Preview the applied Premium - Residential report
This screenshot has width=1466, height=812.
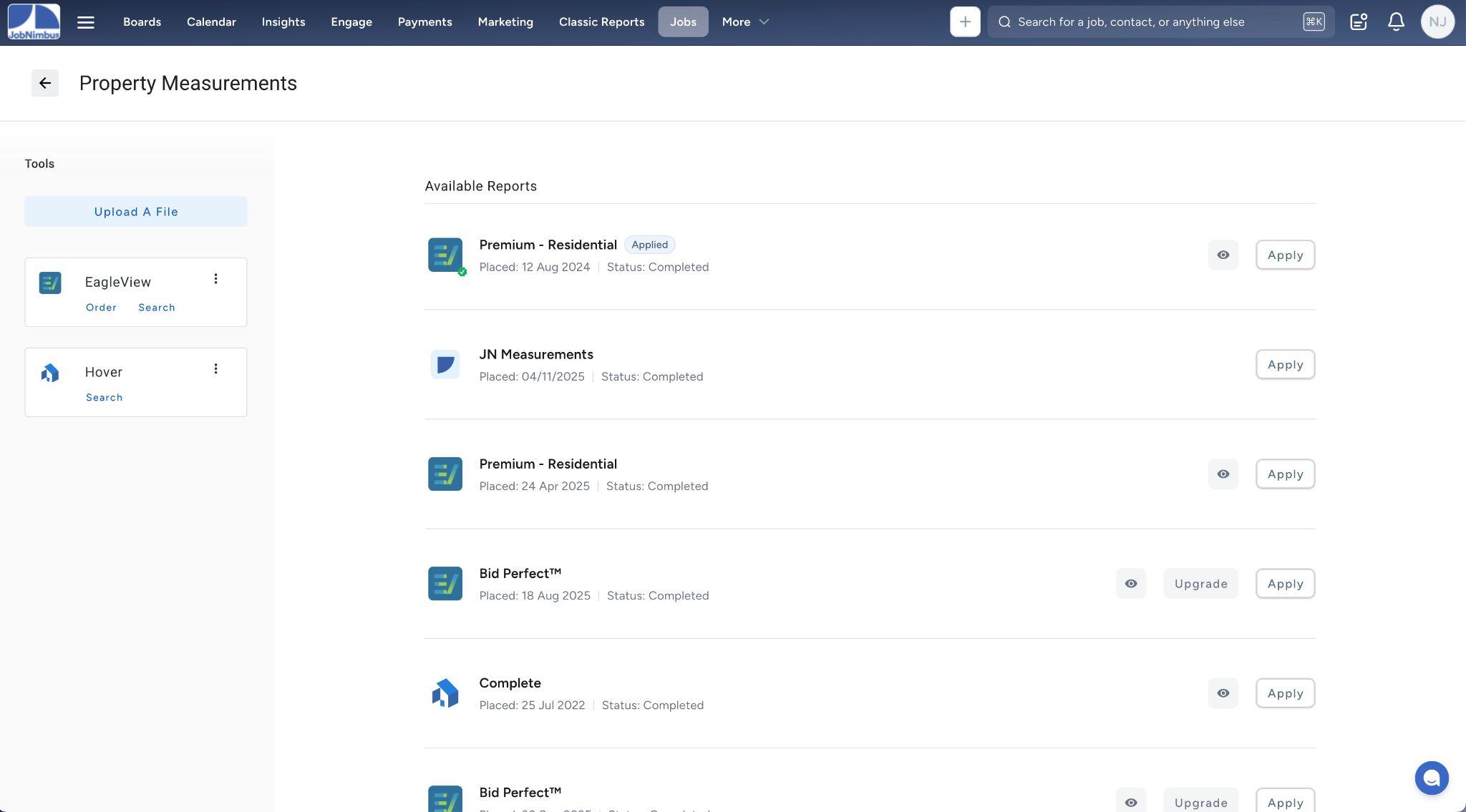(1223, 255)
